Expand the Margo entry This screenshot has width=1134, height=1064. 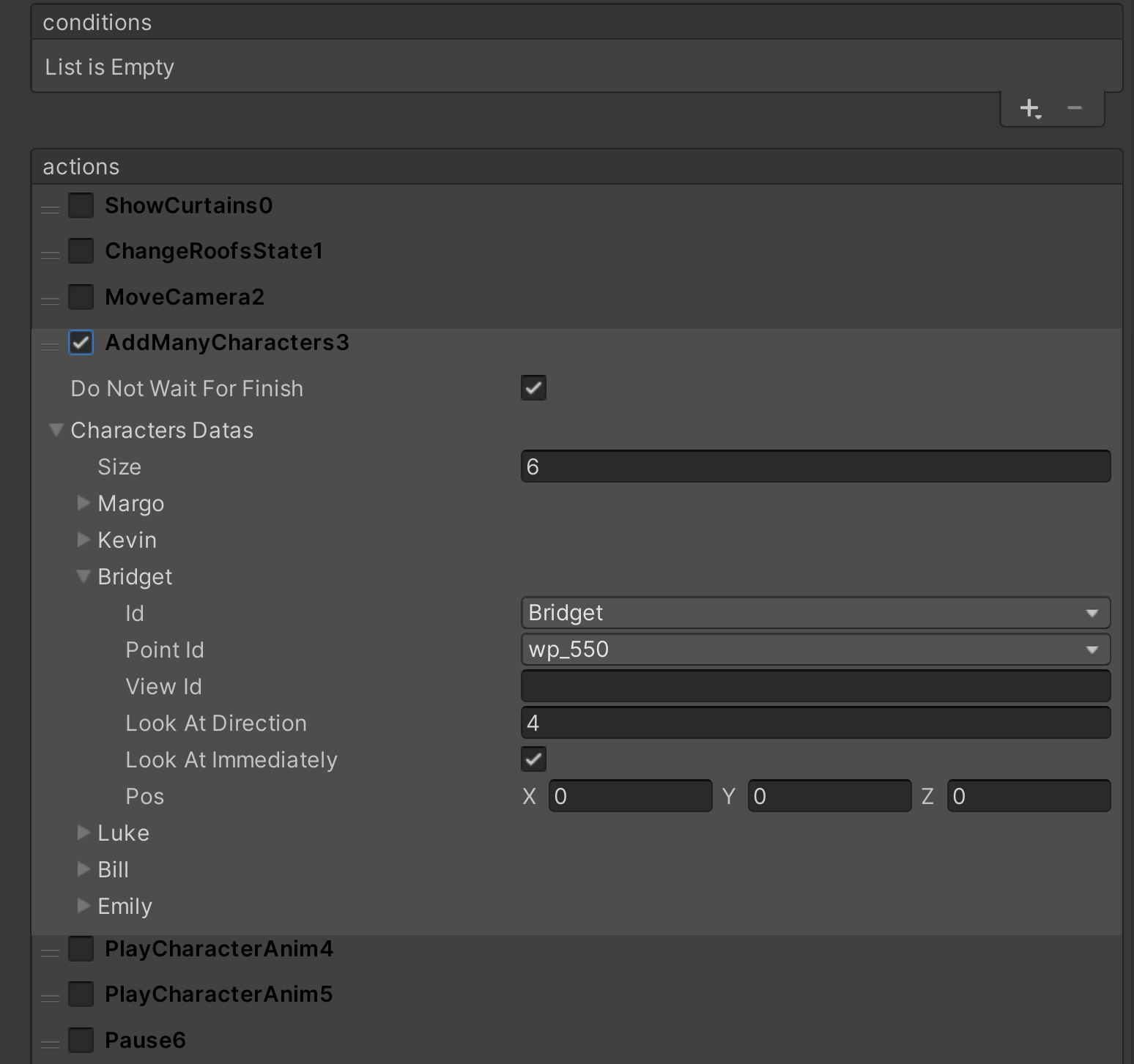coord(84,503)
